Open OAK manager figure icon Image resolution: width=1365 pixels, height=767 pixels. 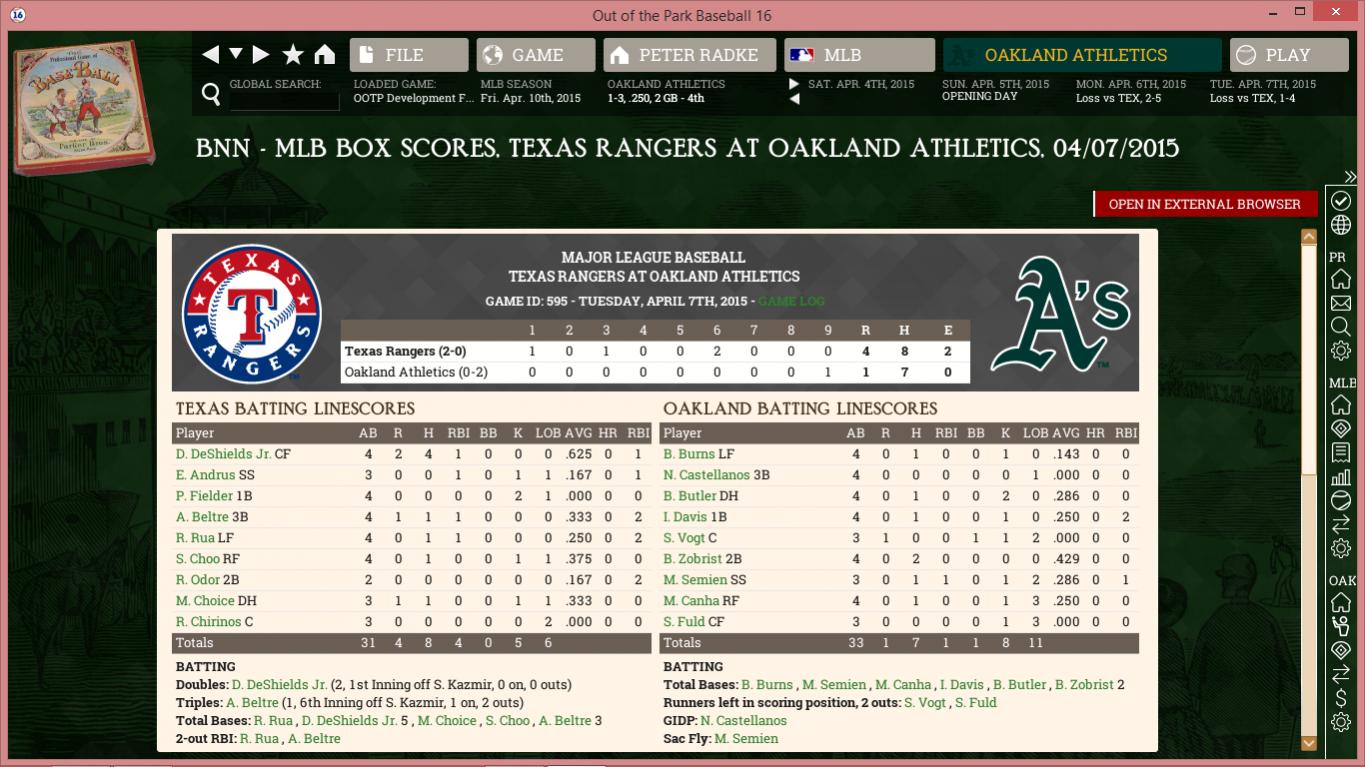[1341, 627]
